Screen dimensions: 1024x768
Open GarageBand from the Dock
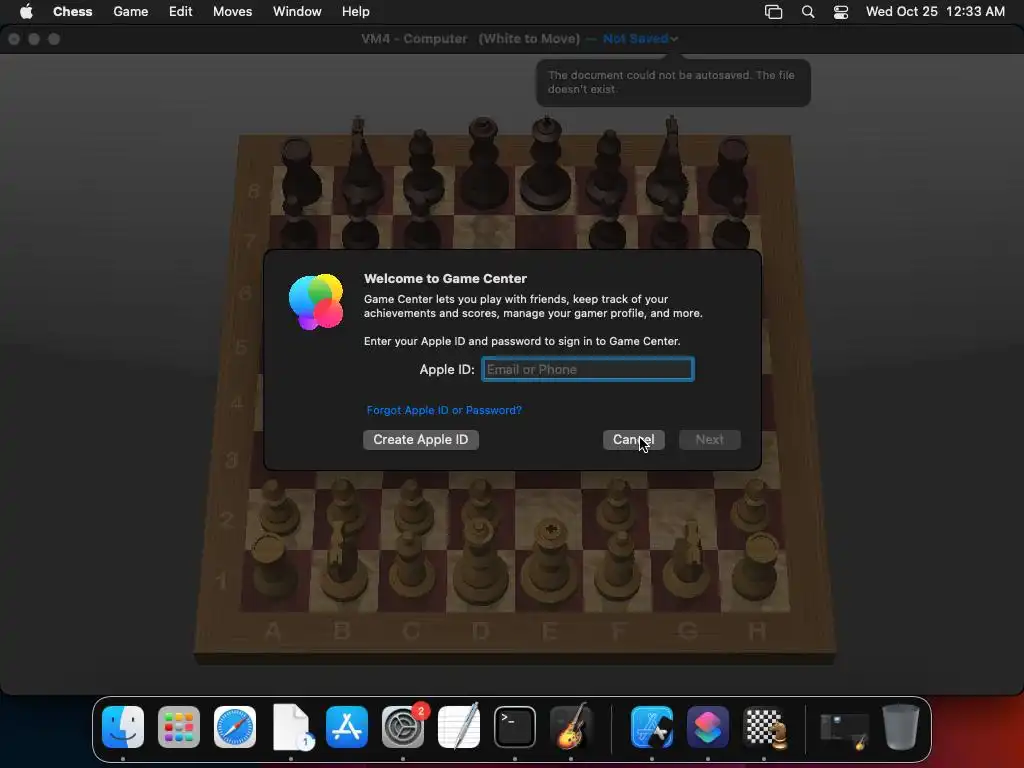pos(571,727)
